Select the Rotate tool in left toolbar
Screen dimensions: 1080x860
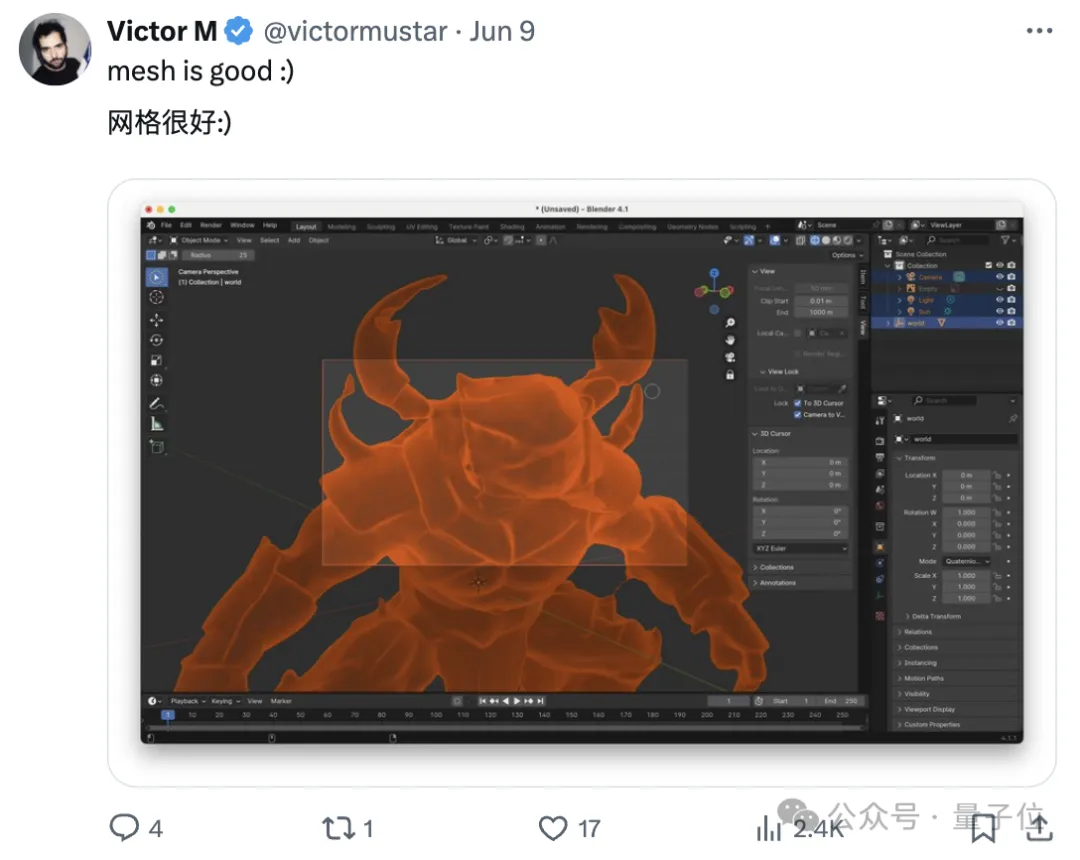coord(157,341)
